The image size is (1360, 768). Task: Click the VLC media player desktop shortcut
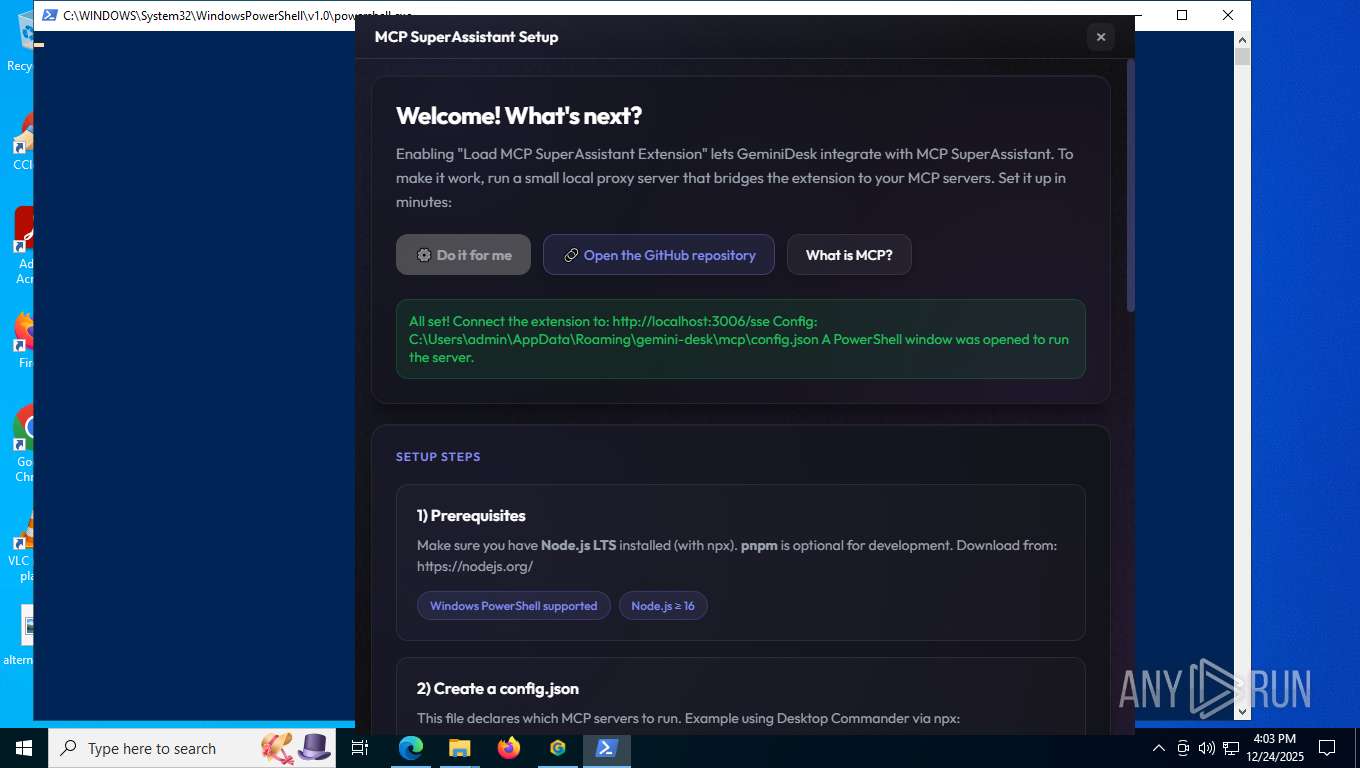24,548
